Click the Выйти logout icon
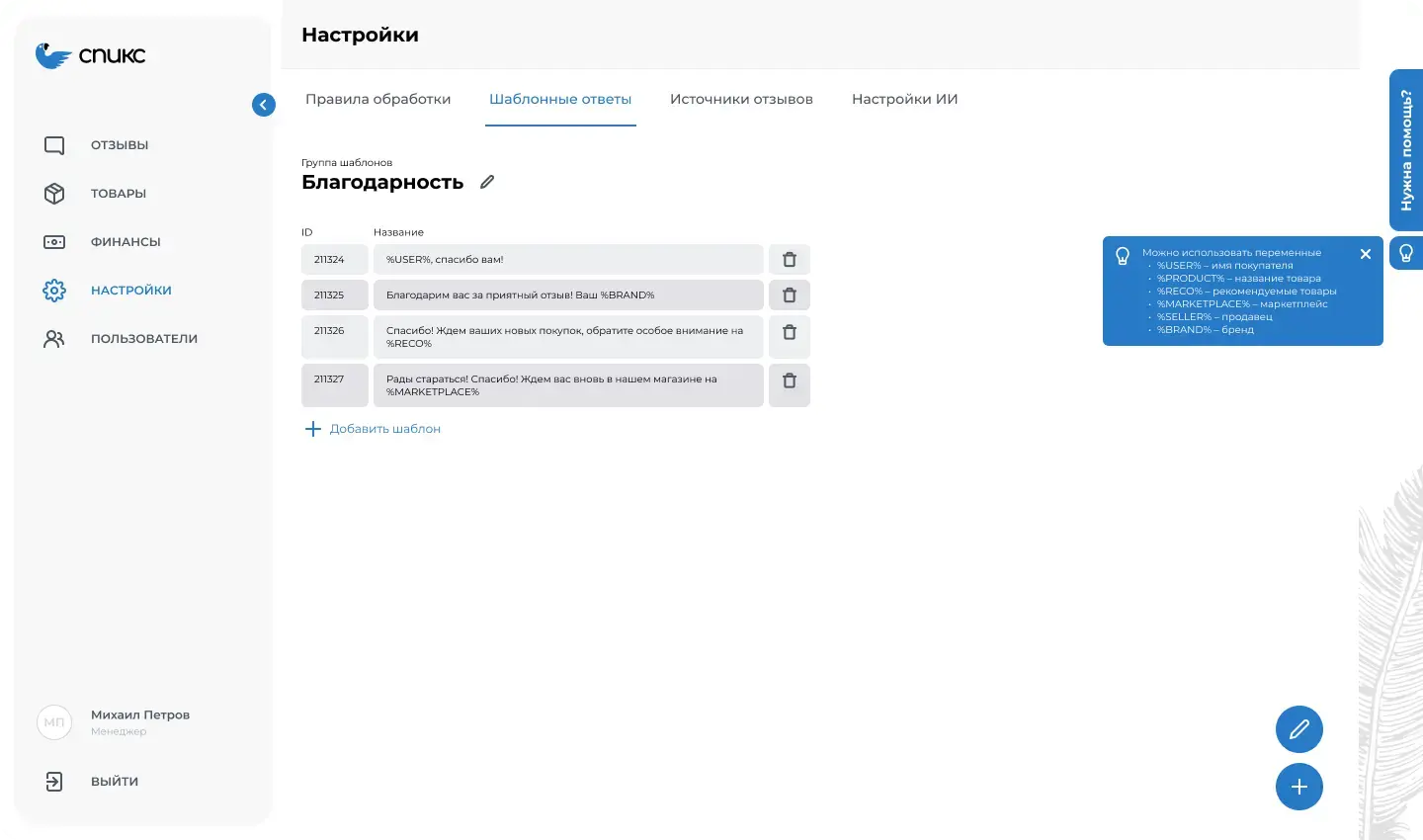The height and width of the screenshot is (840, 1423). [x=52, y=781]
